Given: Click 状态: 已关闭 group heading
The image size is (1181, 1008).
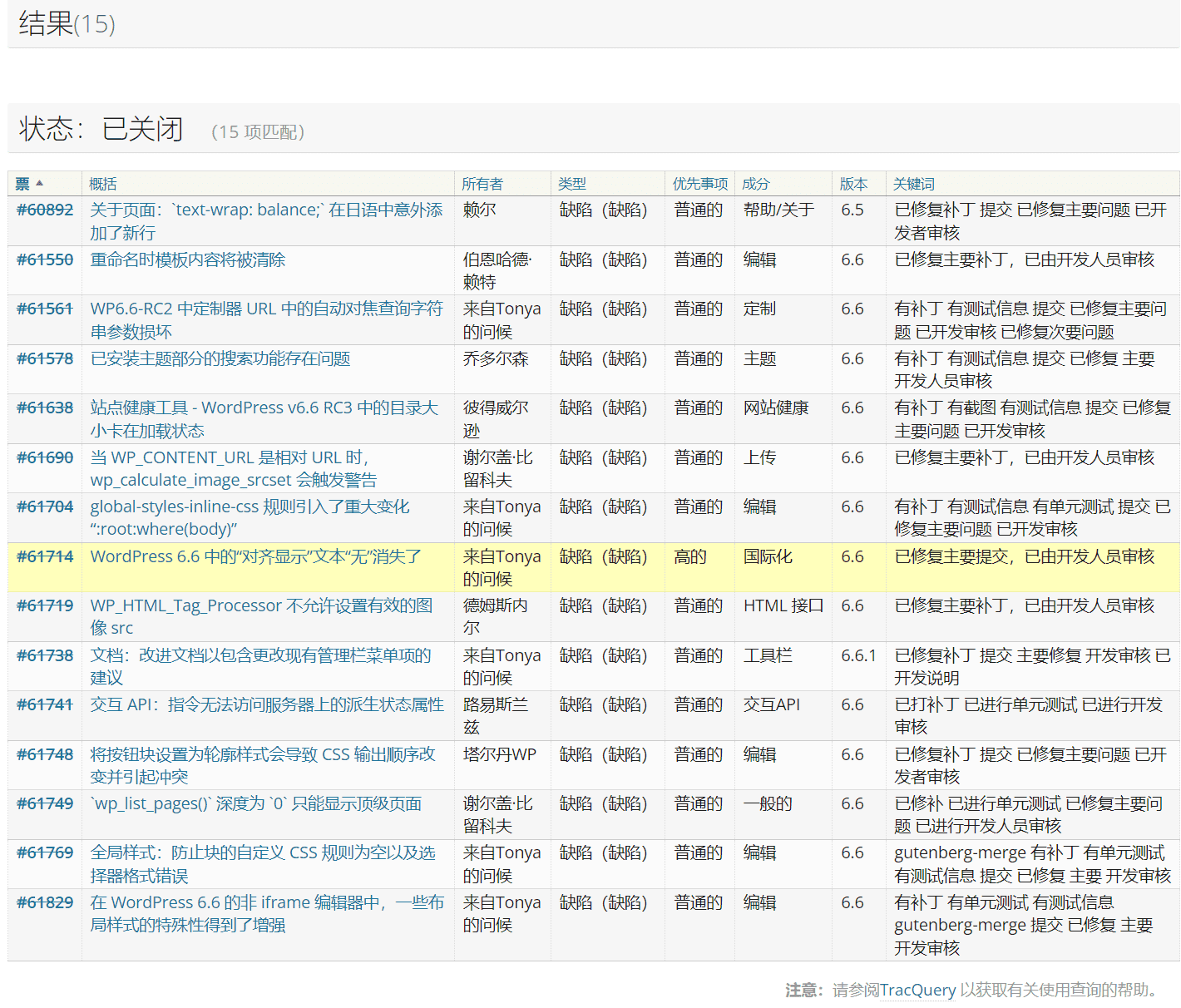Looking at the screenshot, I should tap(101, 129).
